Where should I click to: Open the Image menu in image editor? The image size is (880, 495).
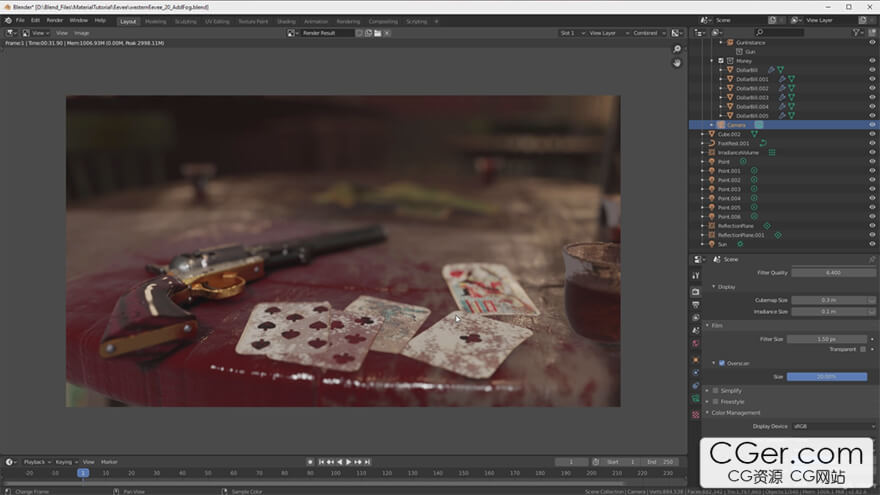pos(82,33)
